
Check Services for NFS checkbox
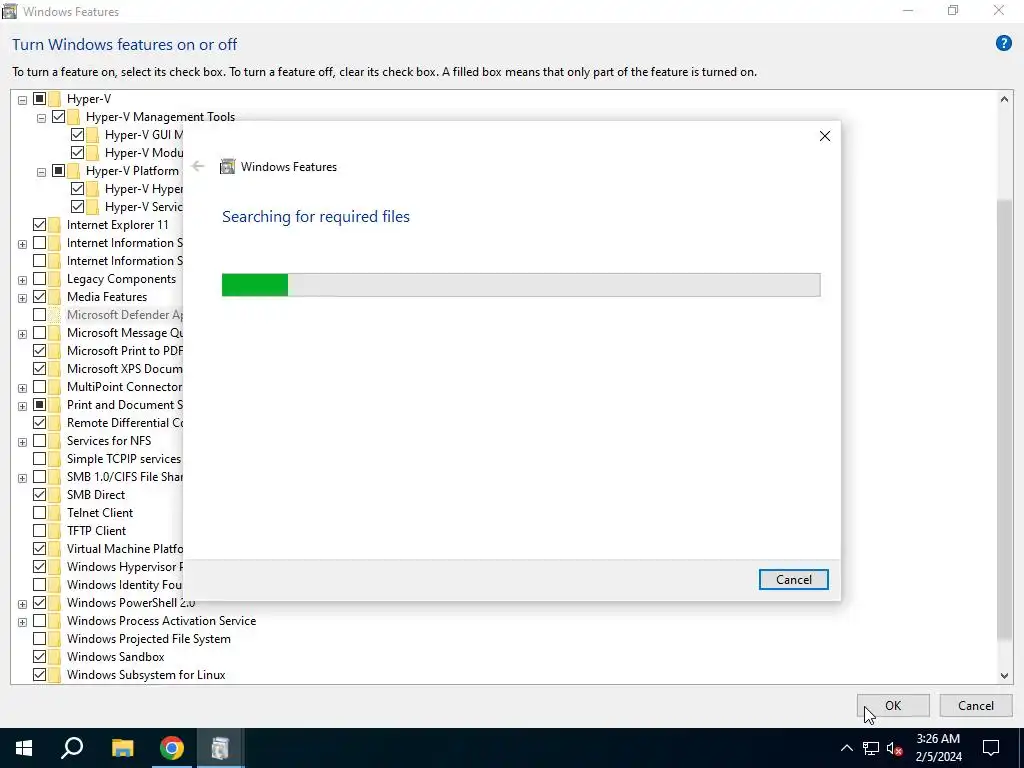click(x=39, y=440)
